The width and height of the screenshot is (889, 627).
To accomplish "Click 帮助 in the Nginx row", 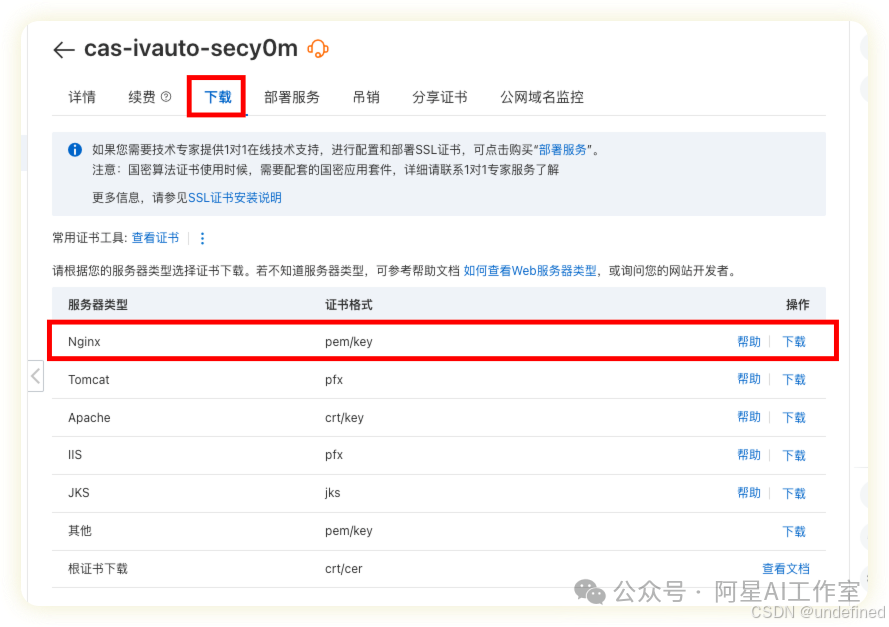I will (749, 341).
